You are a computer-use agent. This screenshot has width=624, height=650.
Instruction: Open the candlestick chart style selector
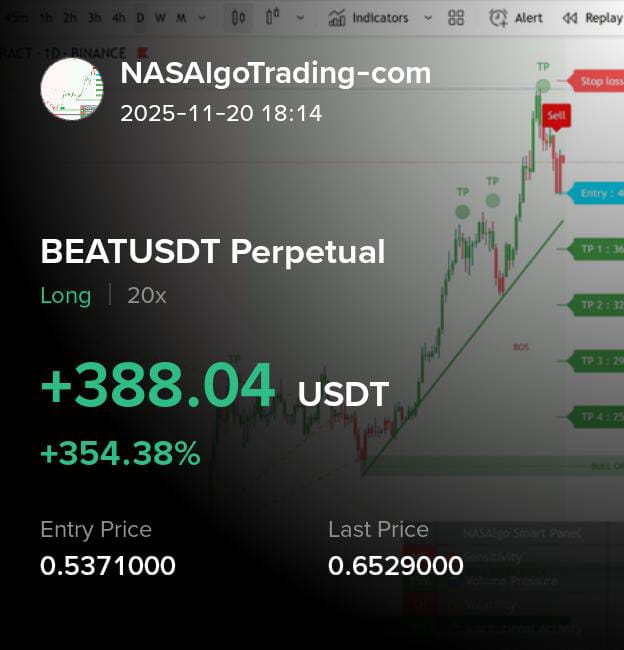238,18
